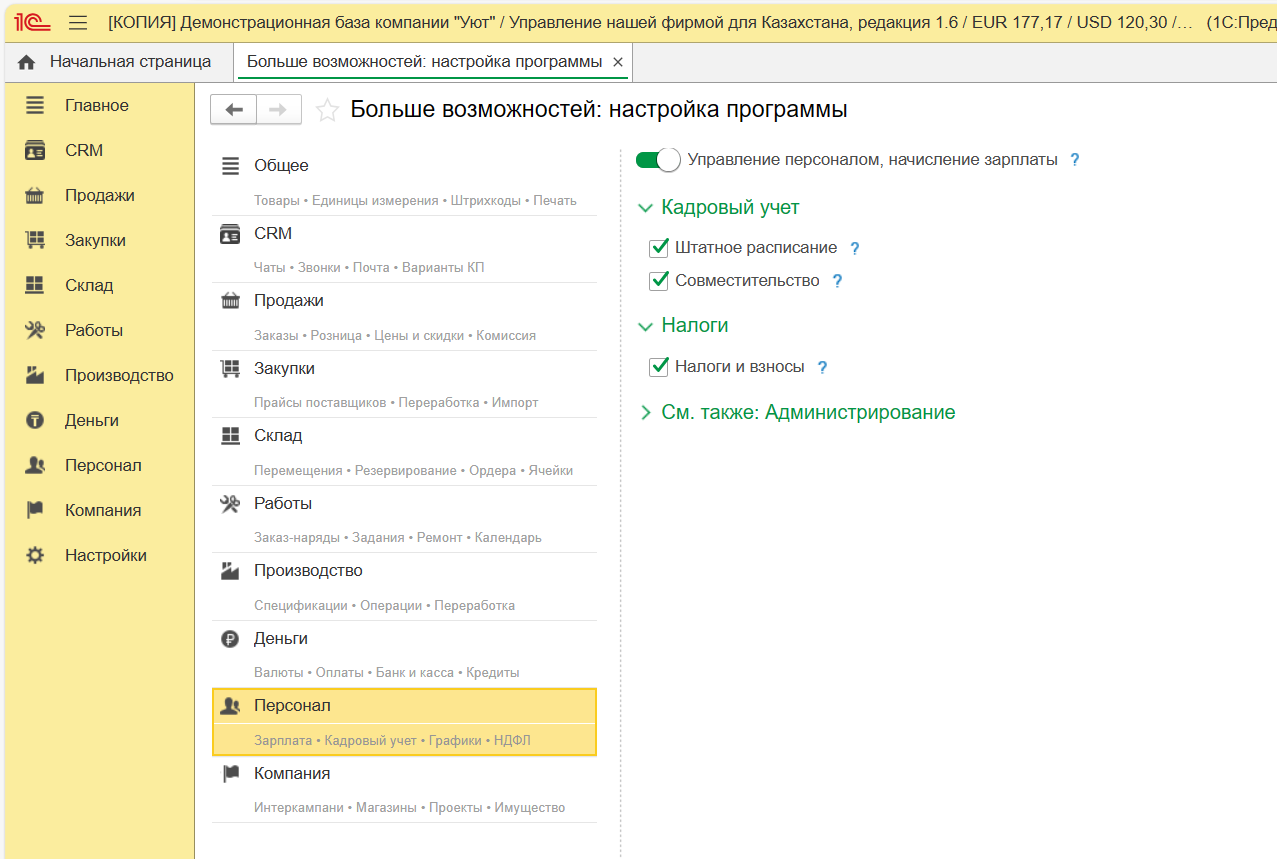Uncheck Штатное расписание checkbox
1277x859 pixels.
(x=659, y=248)
